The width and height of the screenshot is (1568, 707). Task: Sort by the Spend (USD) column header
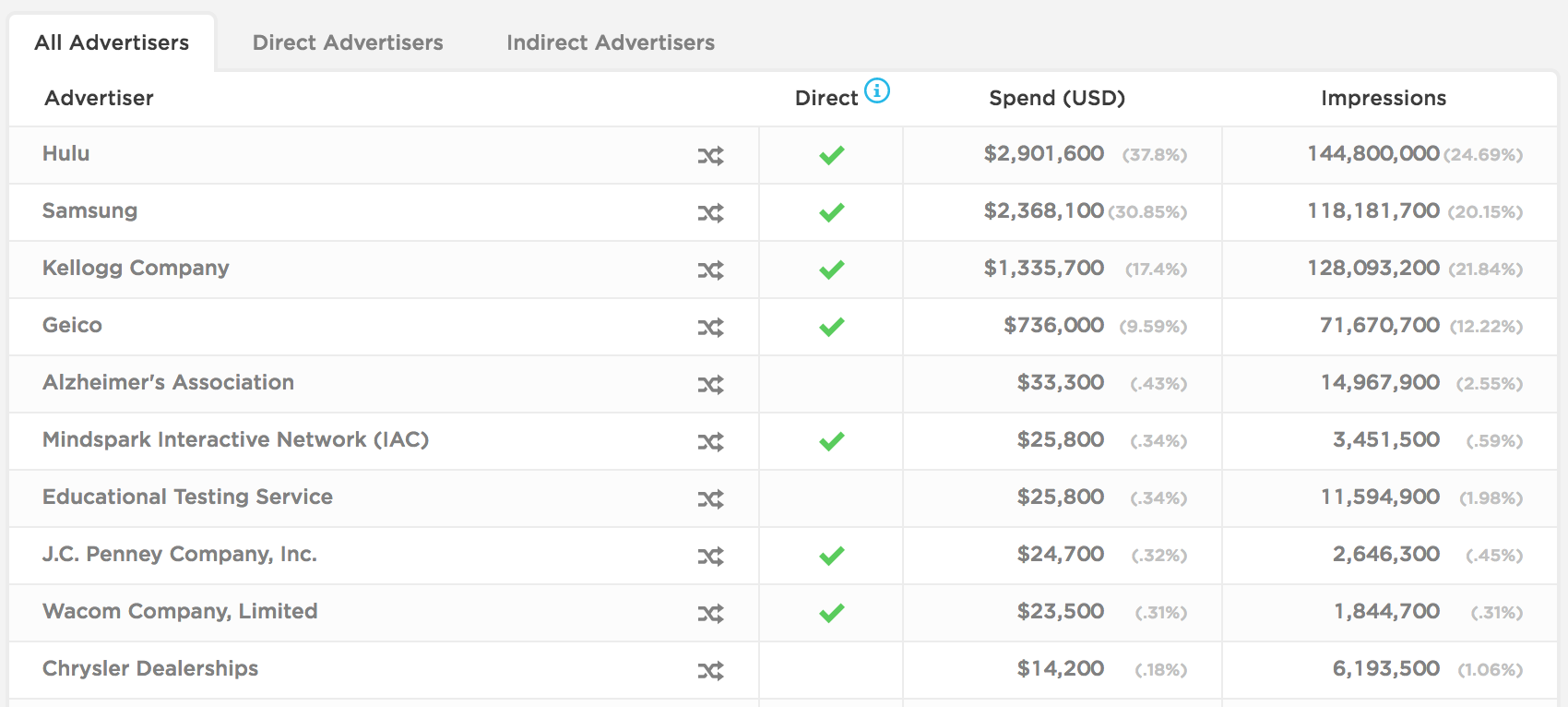coord(1057,98)
